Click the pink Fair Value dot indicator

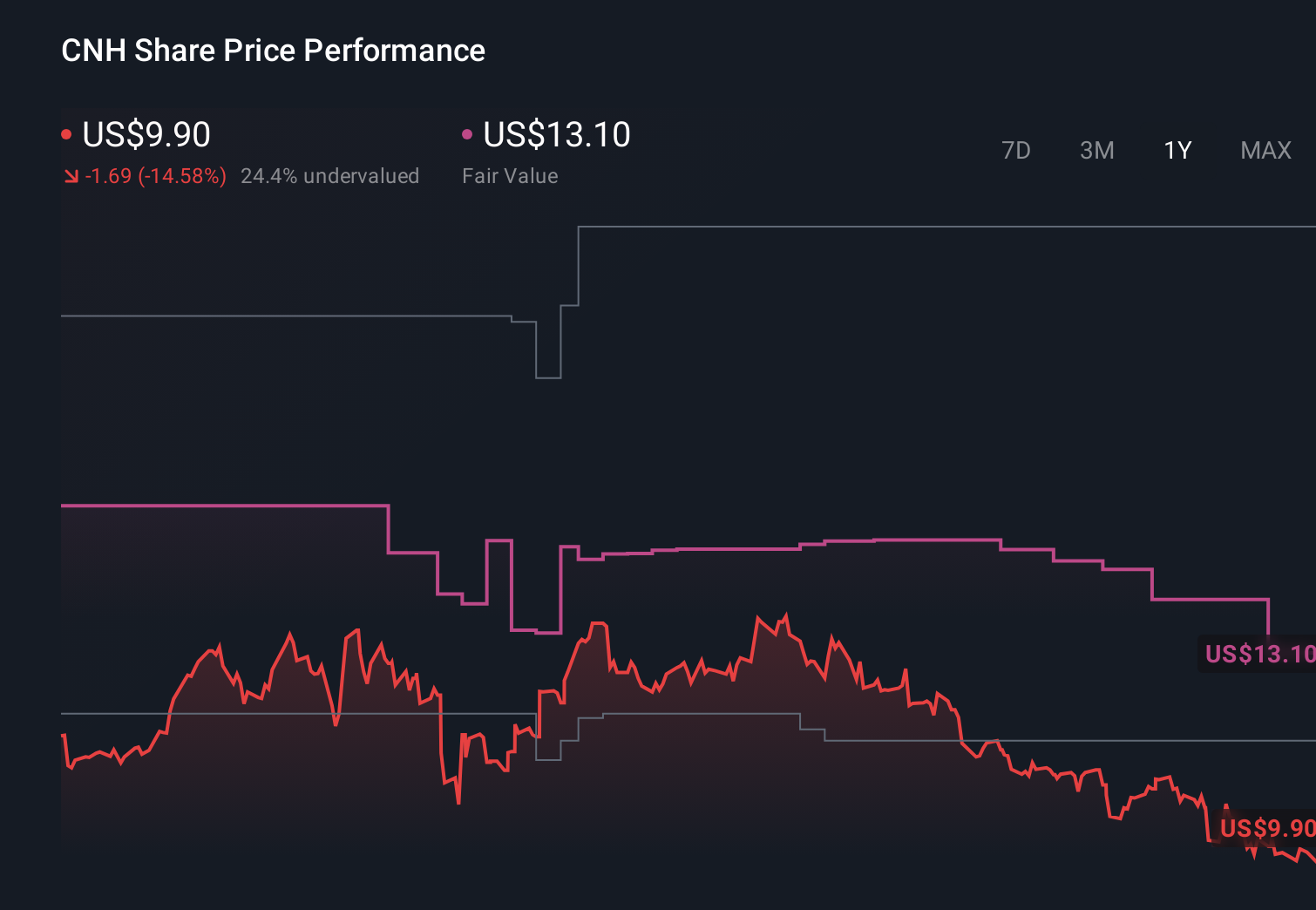(x=467, y=133)
